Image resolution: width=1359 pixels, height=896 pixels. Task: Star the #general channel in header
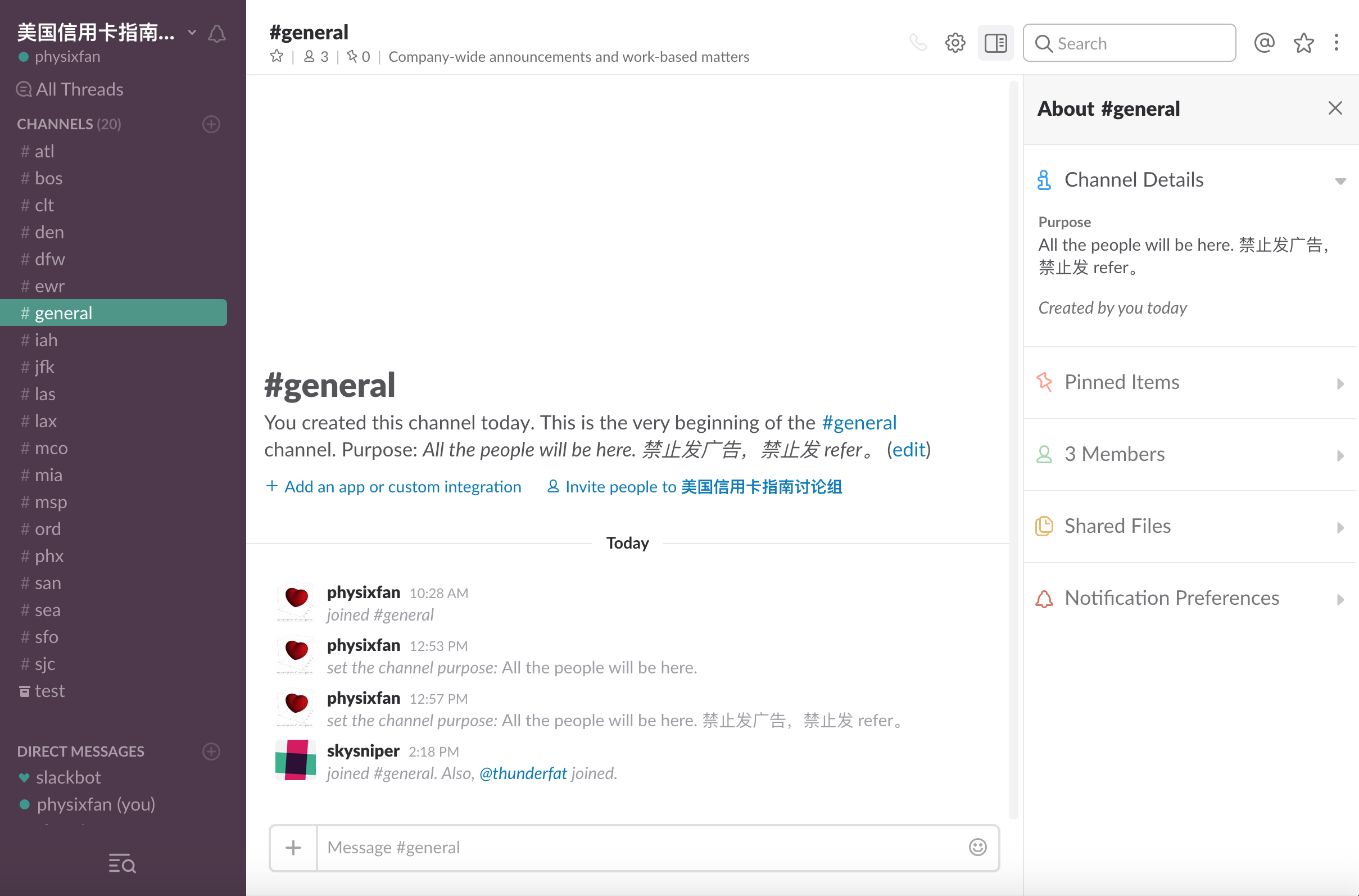(277, 56)
